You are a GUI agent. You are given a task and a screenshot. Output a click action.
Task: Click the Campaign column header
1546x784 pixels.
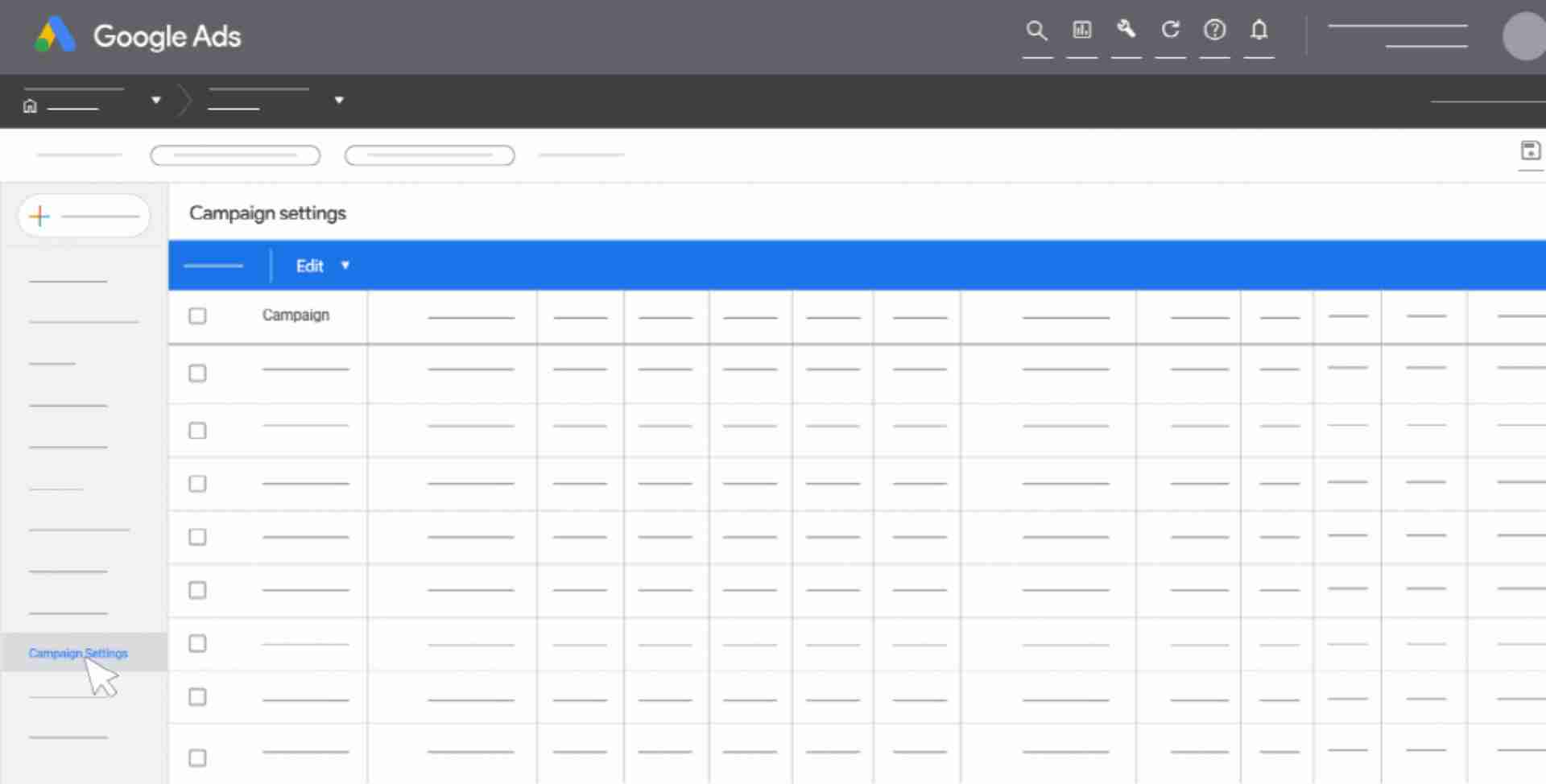tap(296, 315)
